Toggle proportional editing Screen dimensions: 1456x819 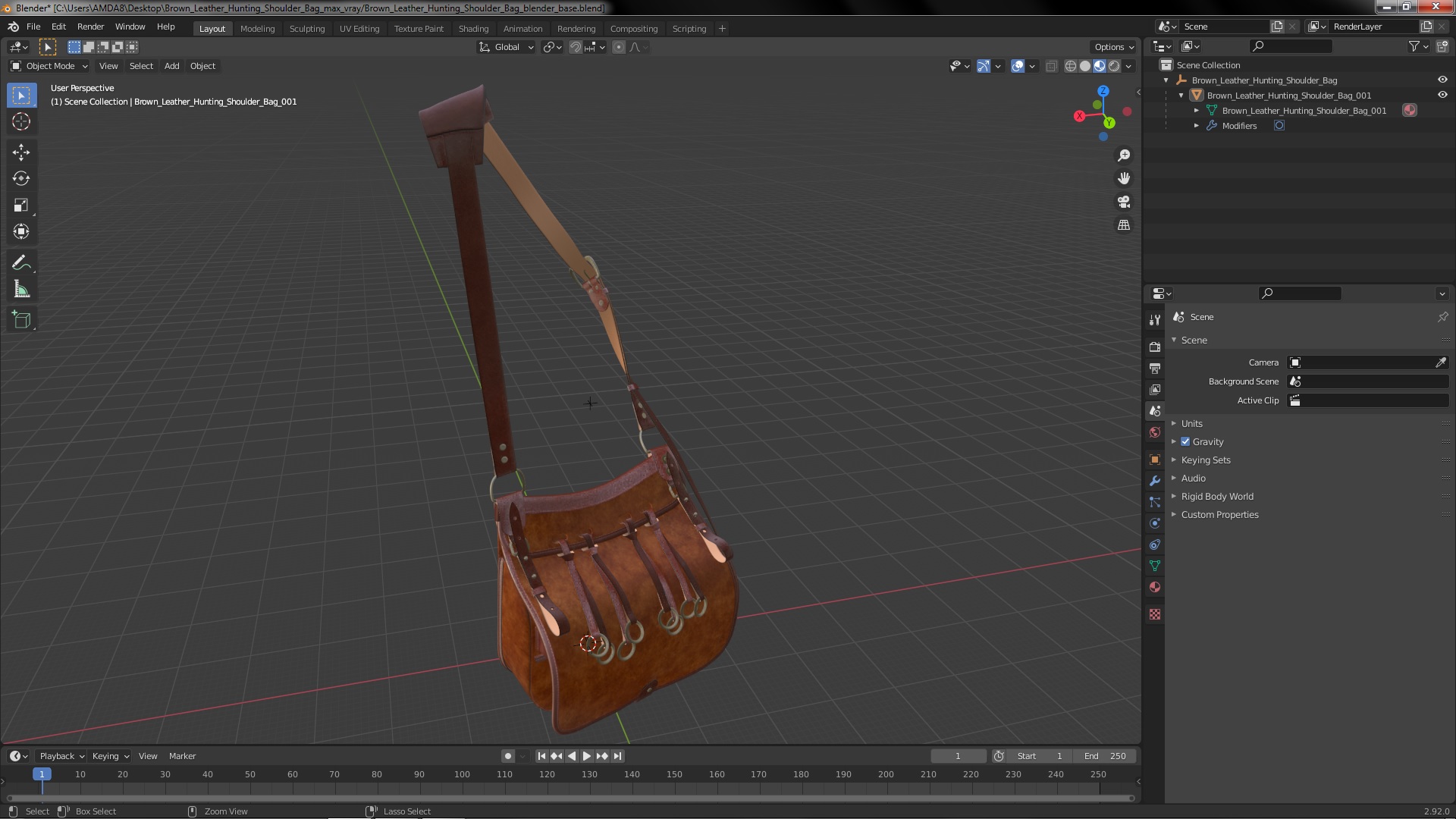pos(619,47)
